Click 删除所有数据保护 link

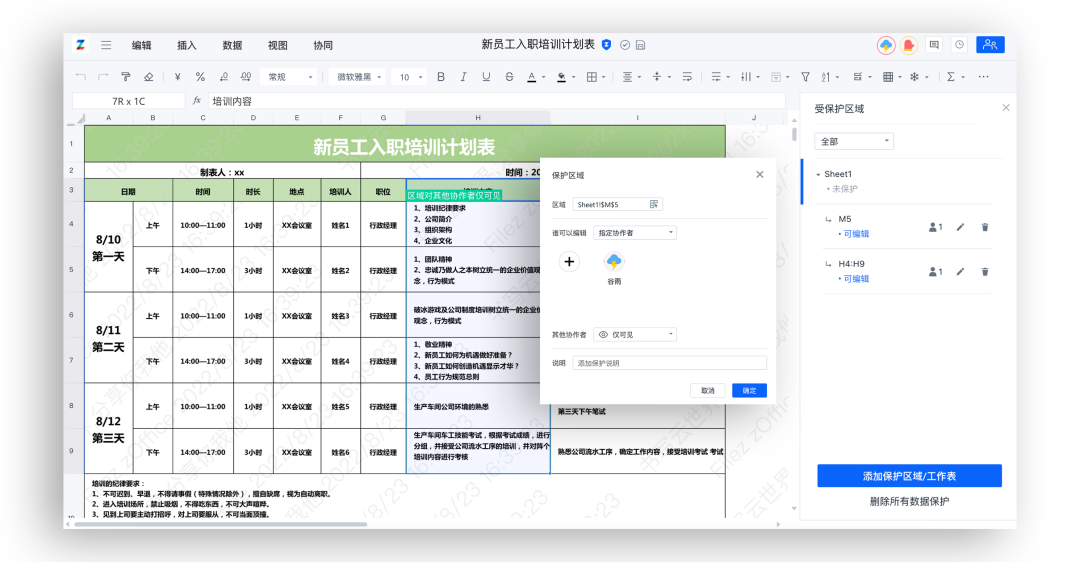(x=909, y=501)
